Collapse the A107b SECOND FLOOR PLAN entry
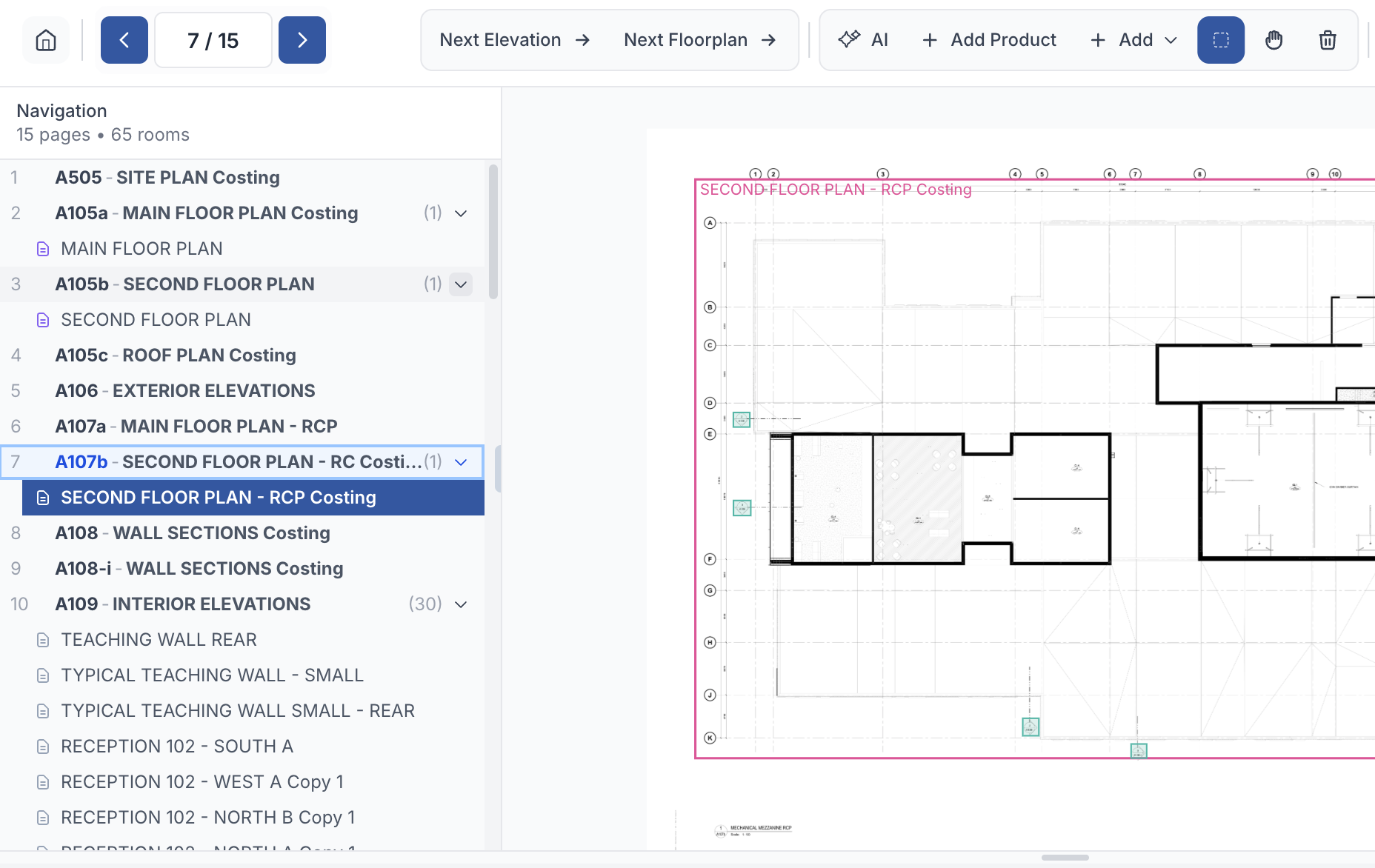Viewport: 1375px width, 868px height. tap(460, 461)
